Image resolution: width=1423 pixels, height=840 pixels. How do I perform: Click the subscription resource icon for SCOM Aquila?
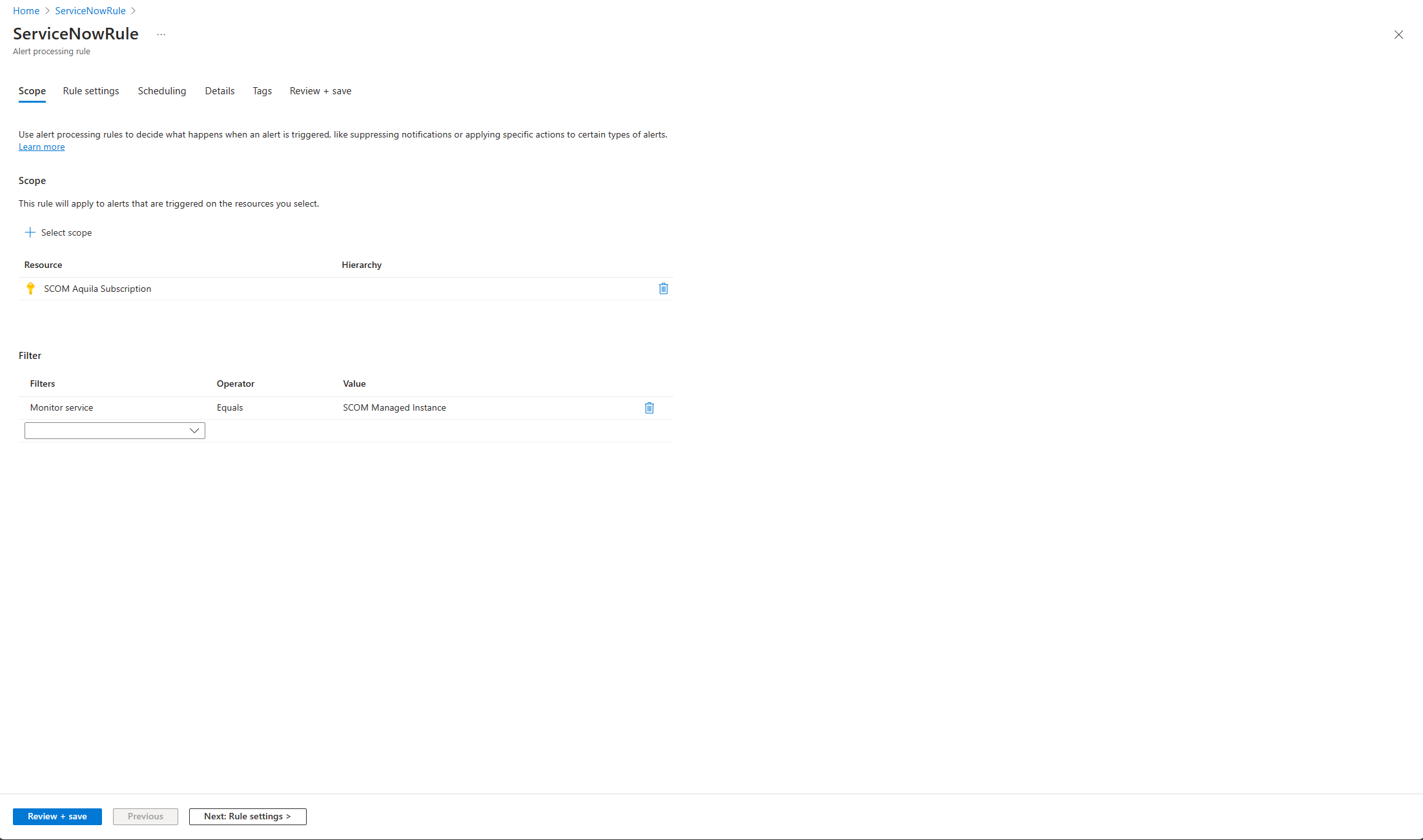pos(31,289)
